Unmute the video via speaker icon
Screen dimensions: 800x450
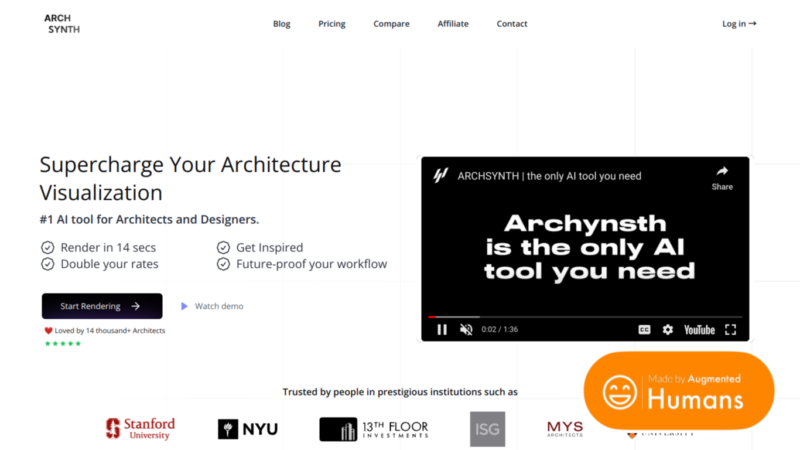click(466, 330)
